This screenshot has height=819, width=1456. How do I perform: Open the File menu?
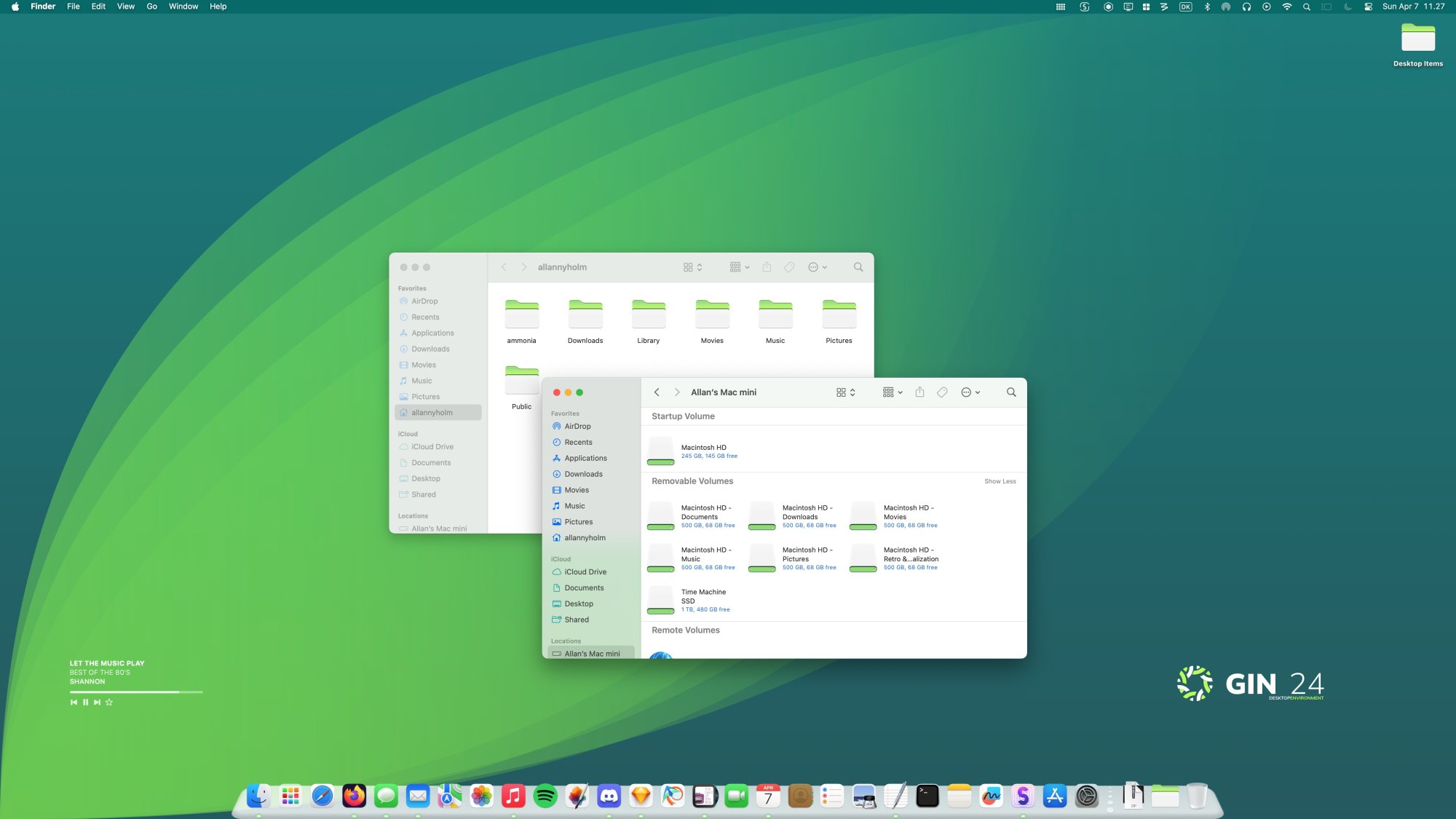tap(74, 7)
